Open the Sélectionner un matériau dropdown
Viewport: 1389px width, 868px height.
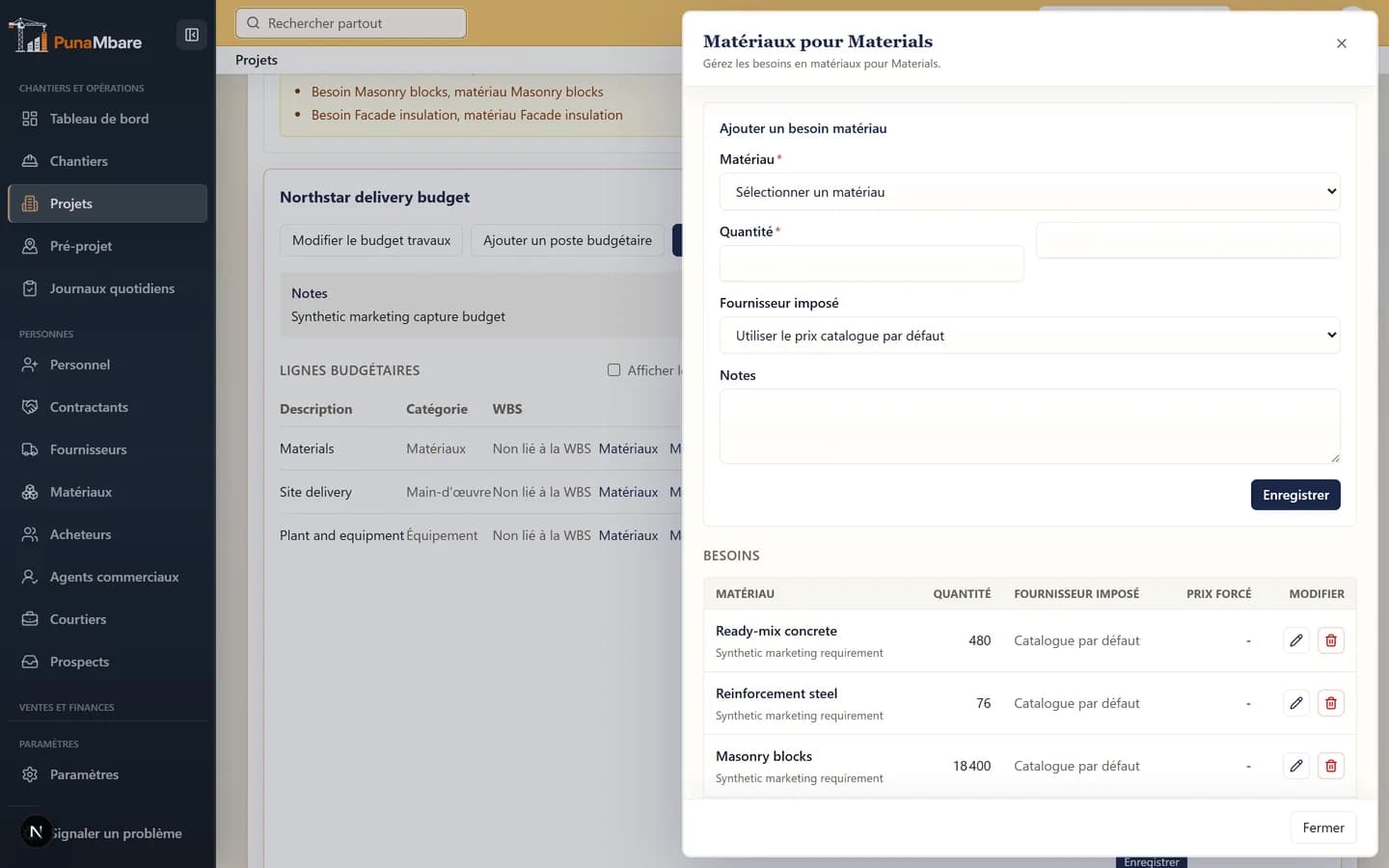point(1029,192)
